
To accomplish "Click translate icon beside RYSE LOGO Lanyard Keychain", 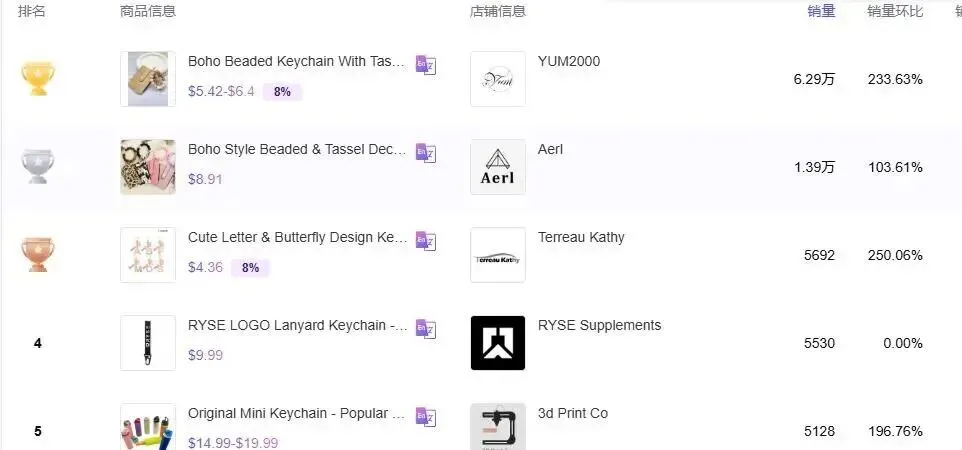I will [x=426, y=329].
